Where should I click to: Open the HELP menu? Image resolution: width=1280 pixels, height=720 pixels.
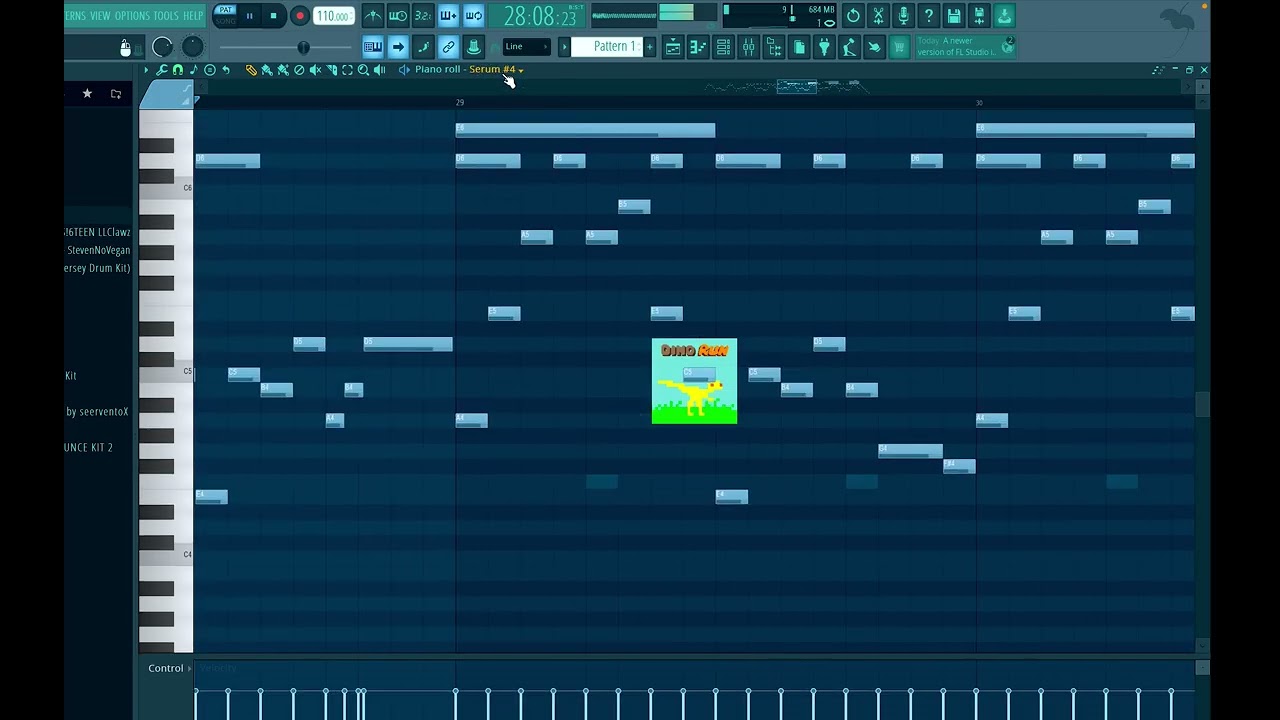point(192,15)
